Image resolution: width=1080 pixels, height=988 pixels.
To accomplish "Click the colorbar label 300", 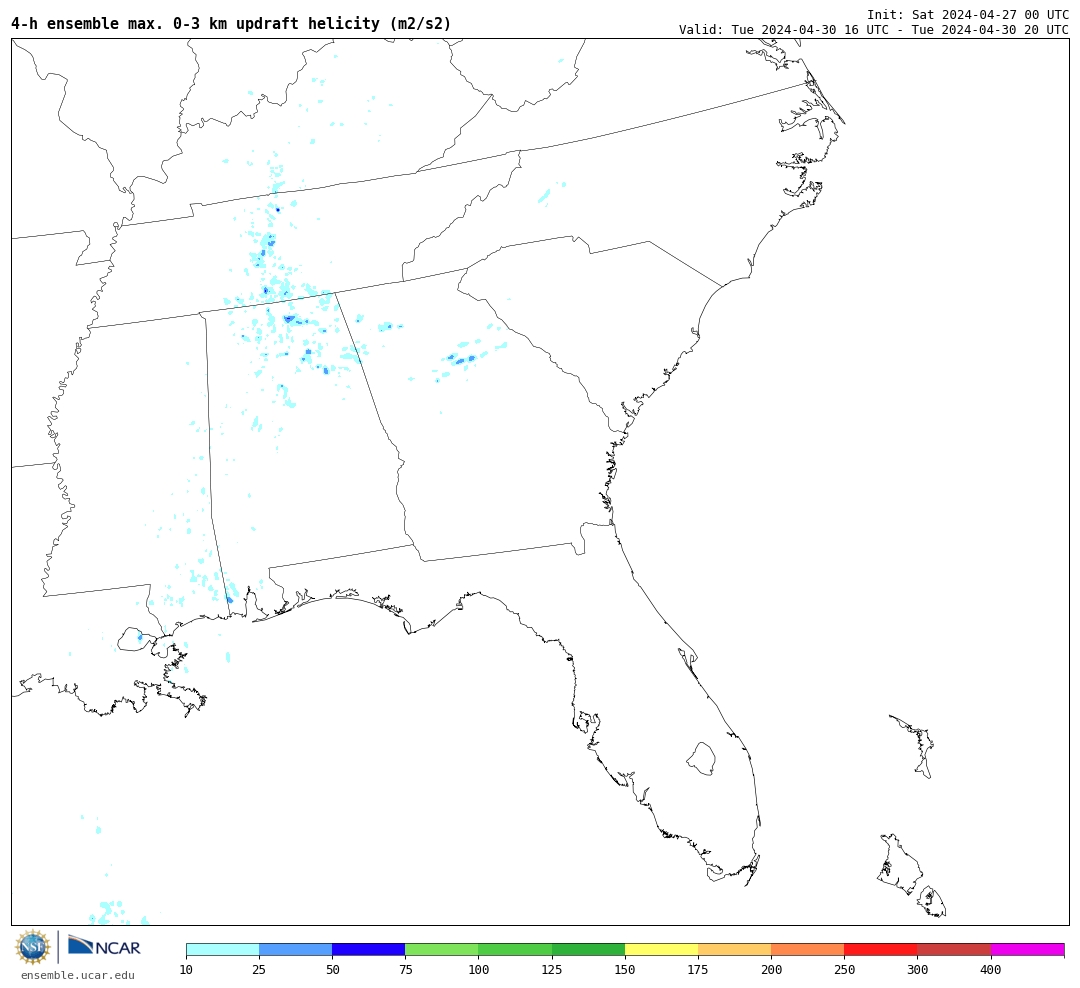I will [917, 970].
